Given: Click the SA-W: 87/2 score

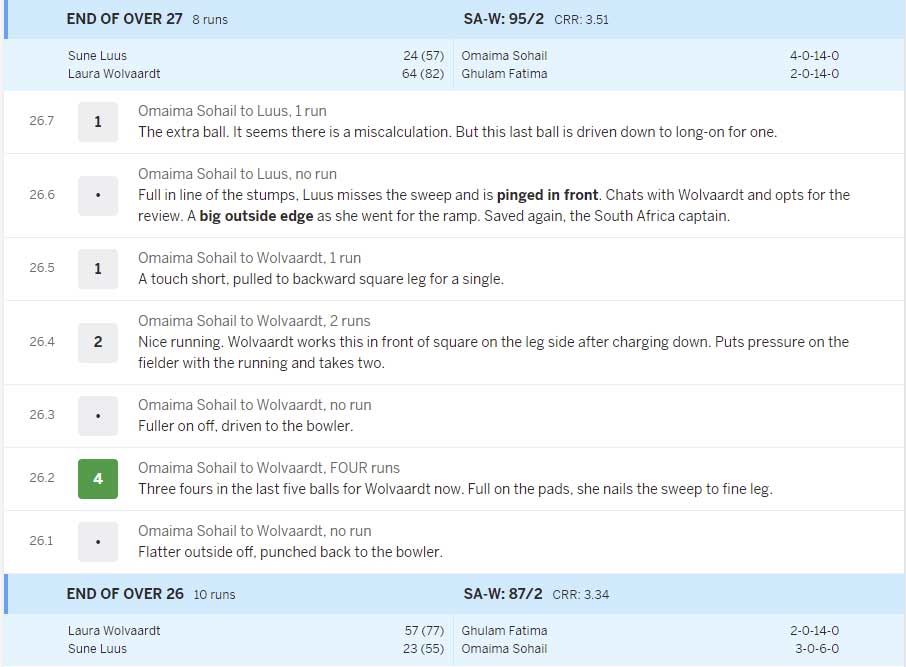Looking at the screenshot, I should [502, 594].
